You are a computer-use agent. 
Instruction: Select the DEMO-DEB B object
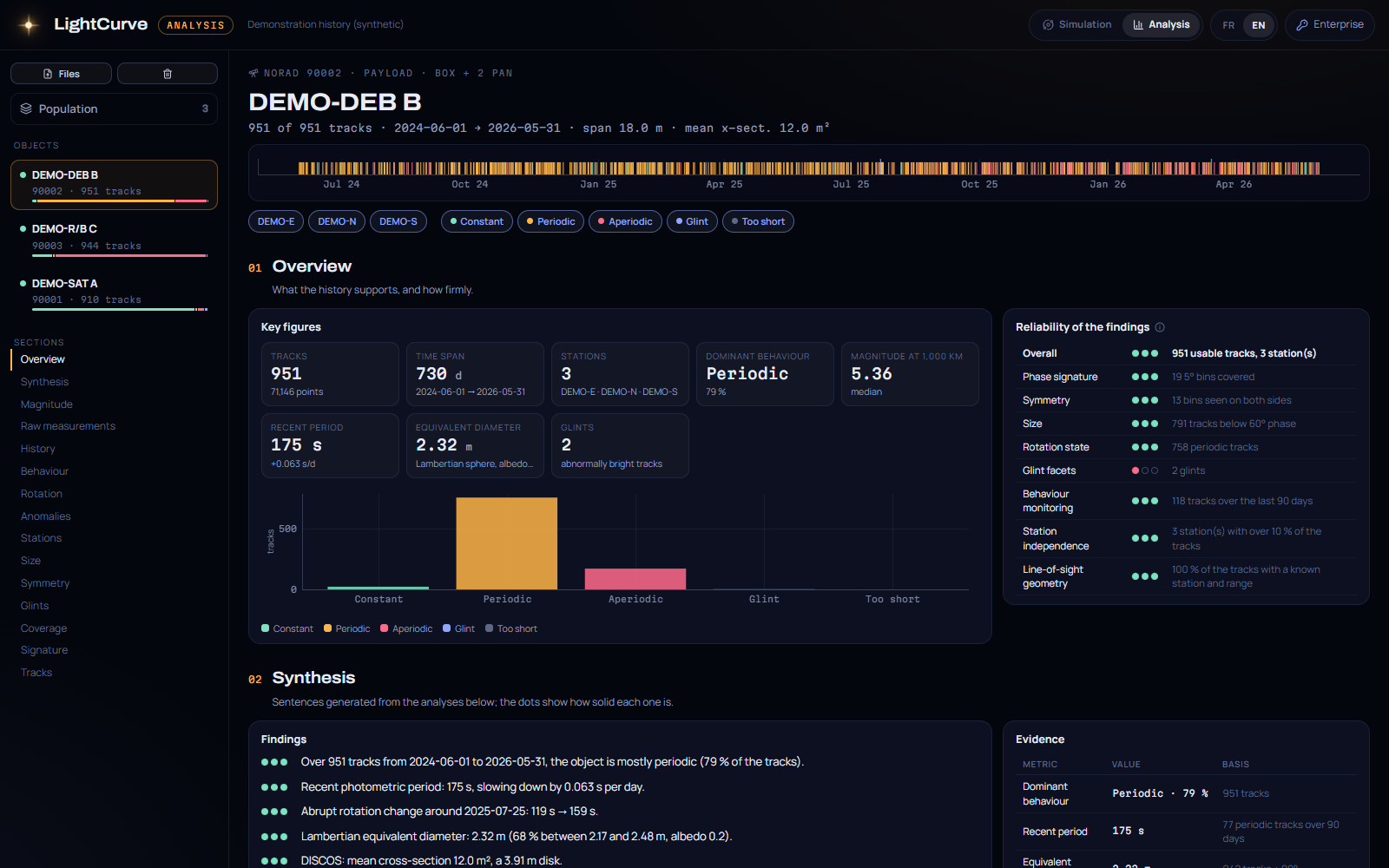tap(114, 184)
